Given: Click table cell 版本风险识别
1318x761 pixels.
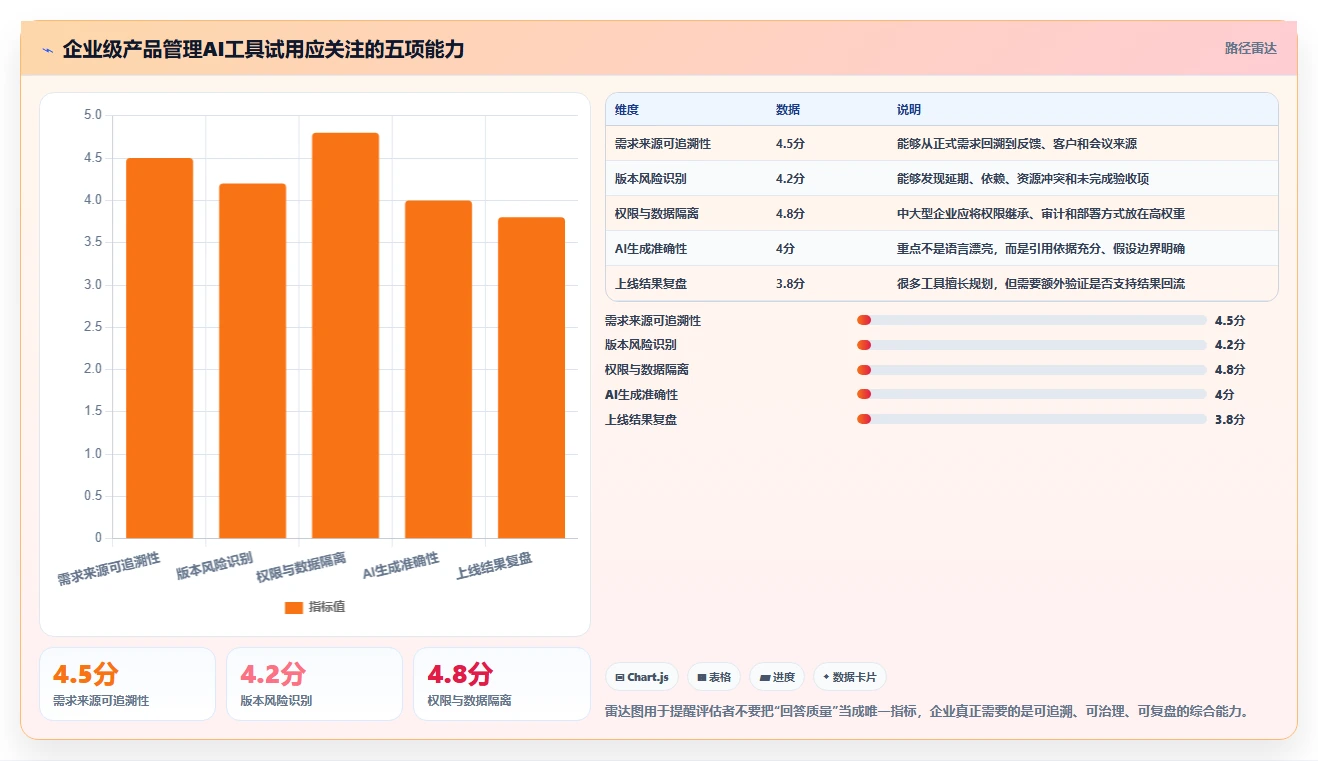Looking at the screenshot, I should coord(651,179).
